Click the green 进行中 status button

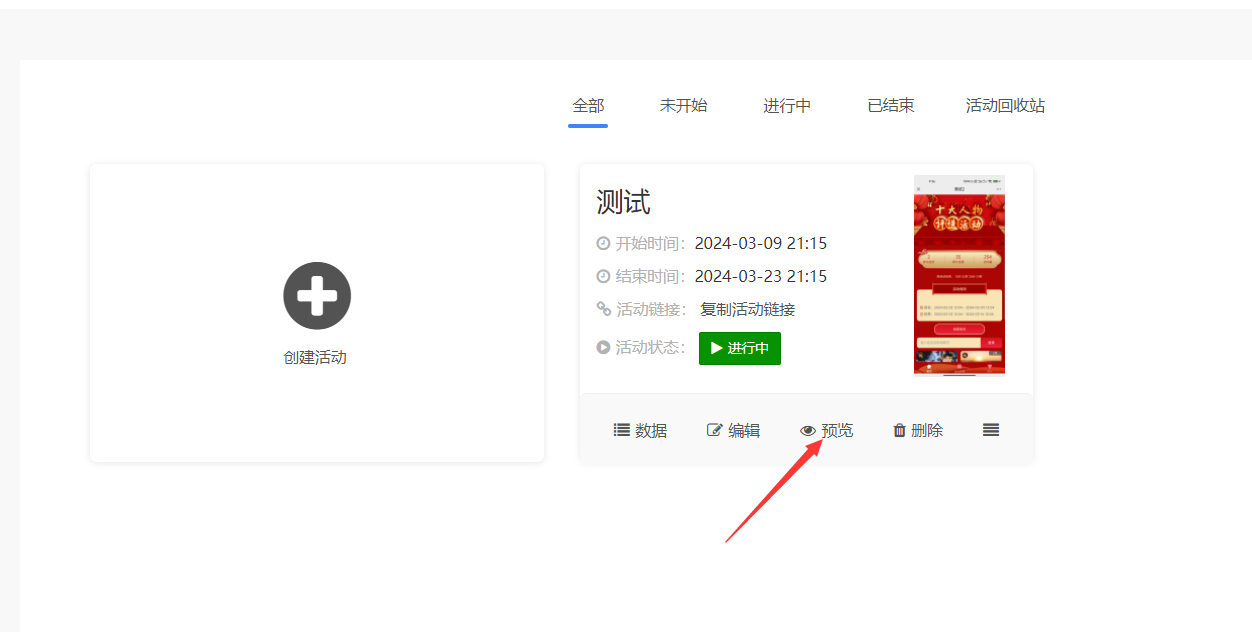click(740, 348)
